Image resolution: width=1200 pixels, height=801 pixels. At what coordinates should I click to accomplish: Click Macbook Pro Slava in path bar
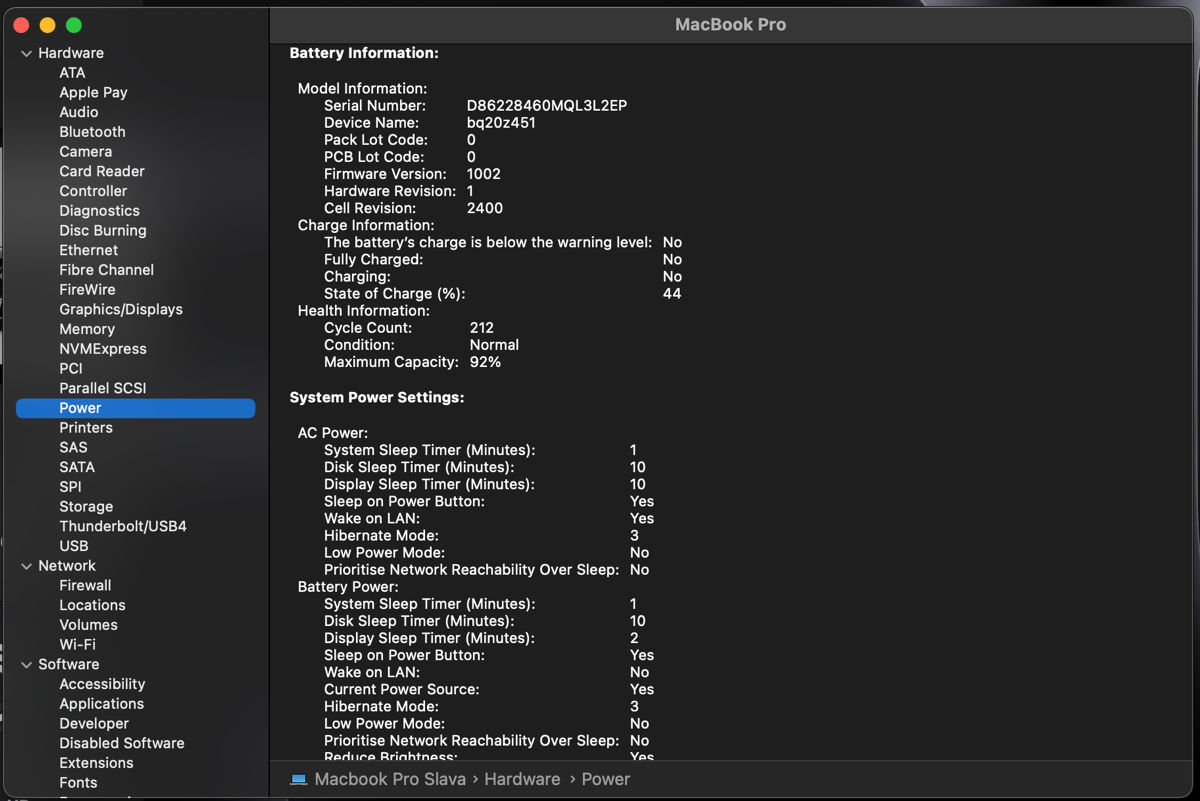click(x=390, y=779)
